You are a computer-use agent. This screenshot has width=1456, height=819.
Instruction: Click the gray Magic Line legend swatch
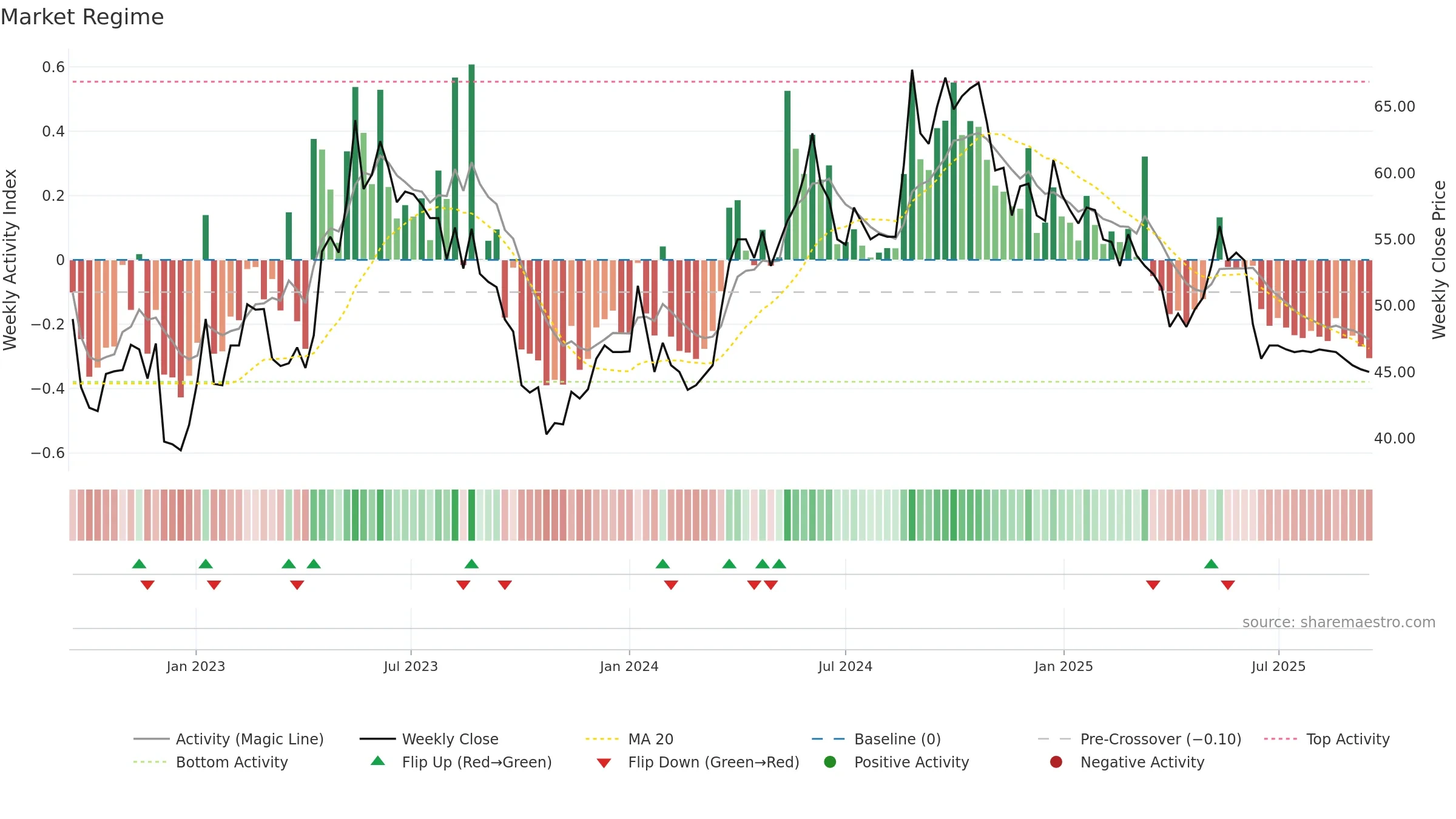point(151,739)
